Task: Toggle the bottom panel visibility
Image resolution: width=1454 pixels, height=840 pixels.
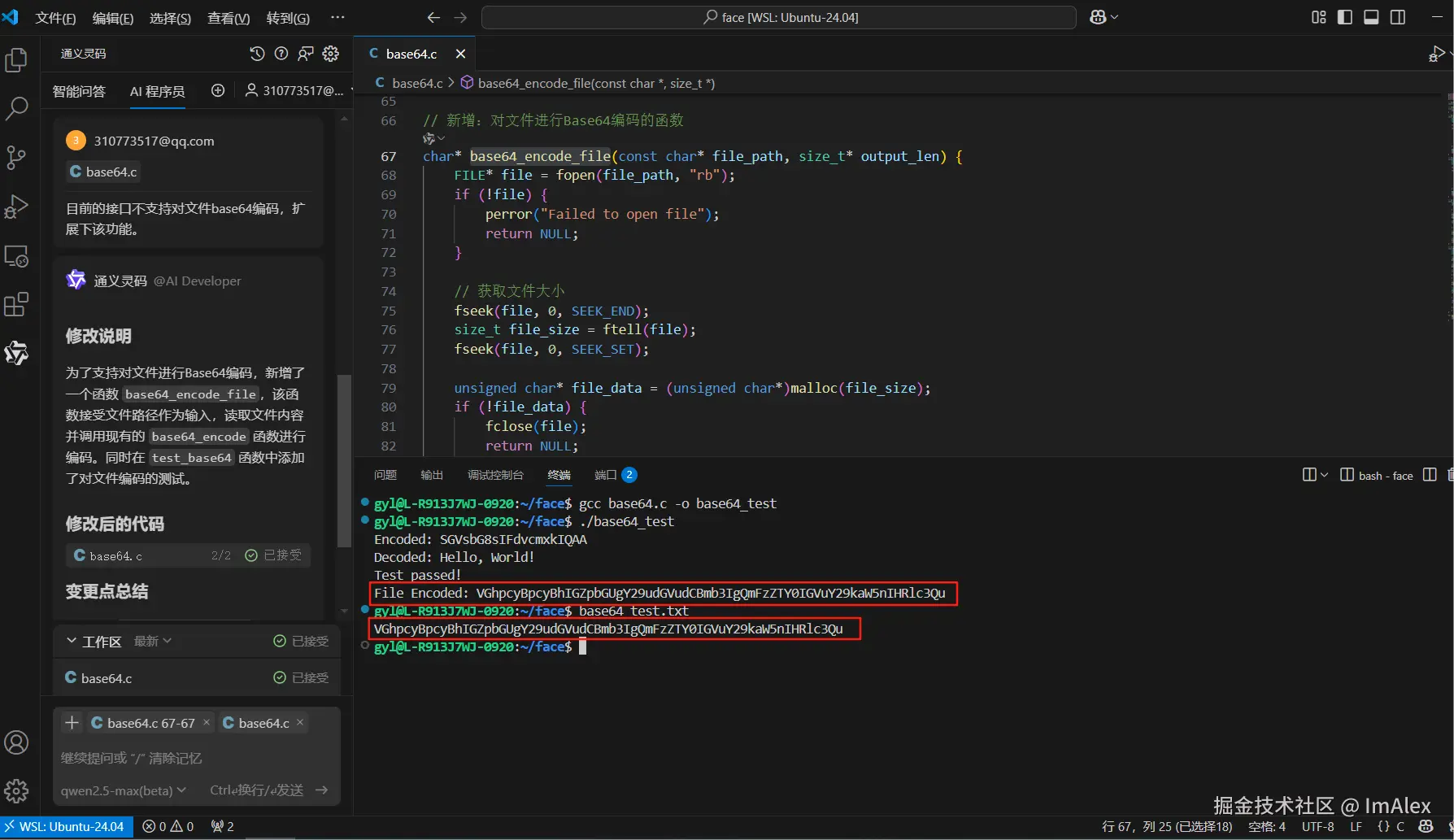Action: point(1371,17)
